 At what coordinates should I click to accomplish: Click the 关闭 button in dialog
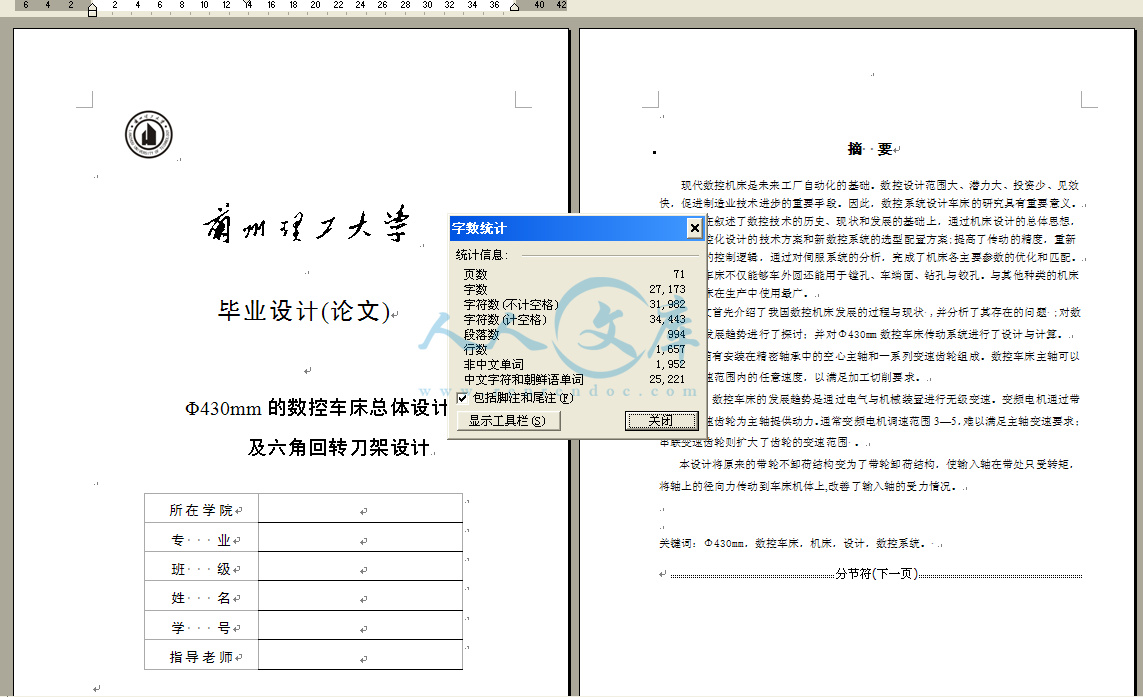(661, 421)
